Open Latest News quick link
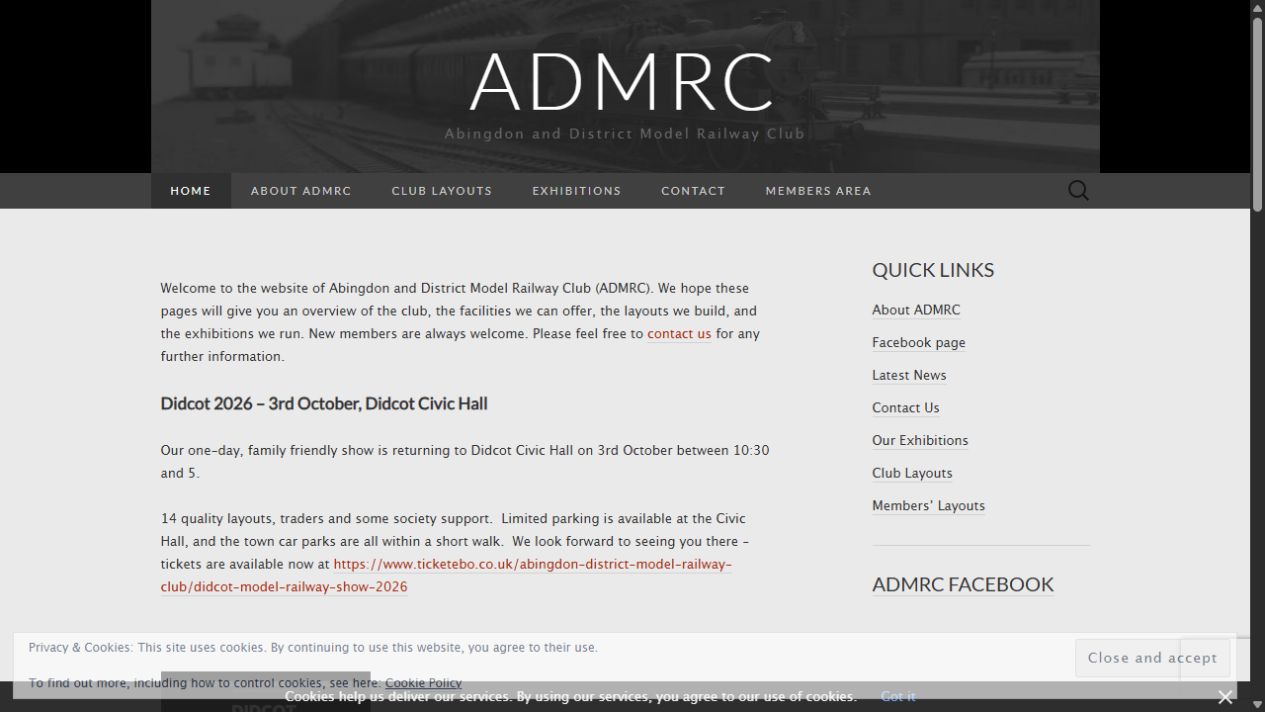This screenshot has height=712, width=1265. coord(909,375)
